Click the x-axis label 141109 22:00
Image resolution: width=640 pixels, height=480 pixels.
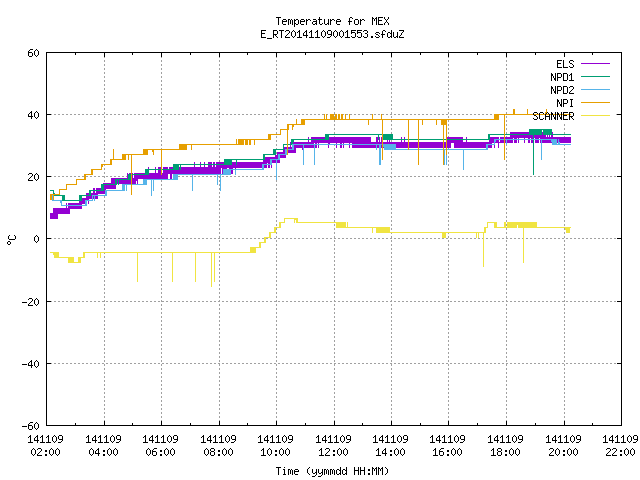click(620, 446)
